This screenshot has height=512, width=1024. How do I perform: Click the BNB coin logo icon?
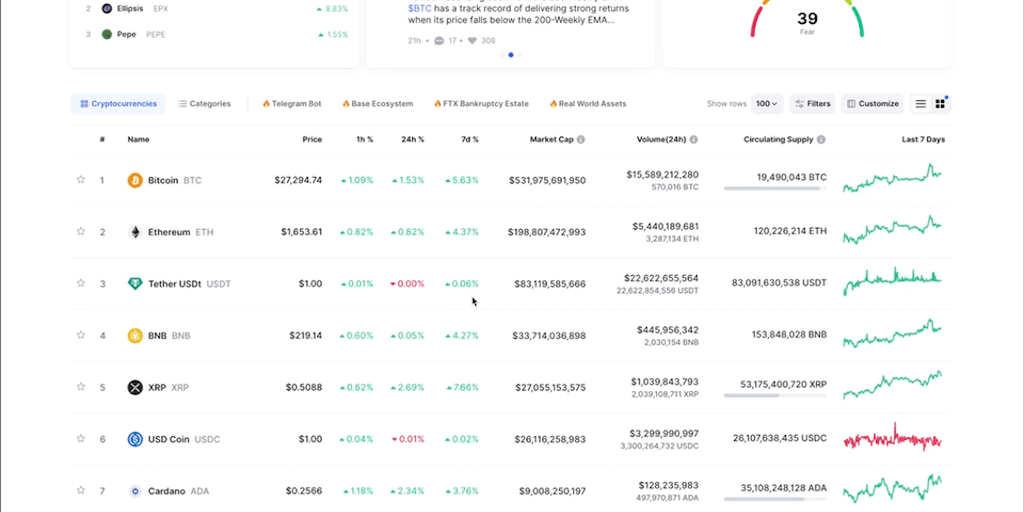click(135, 336)
